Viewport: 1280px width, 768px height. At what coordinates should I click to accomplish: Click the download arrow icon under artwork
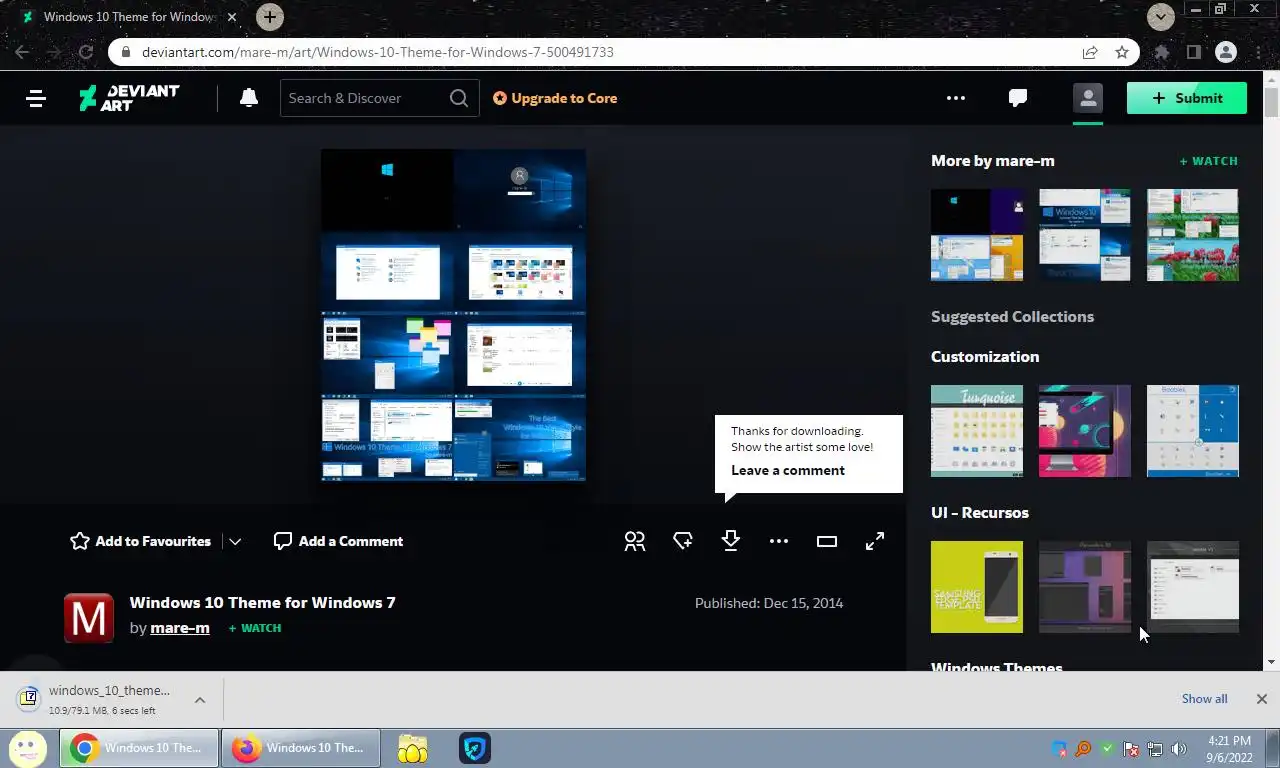731,541
